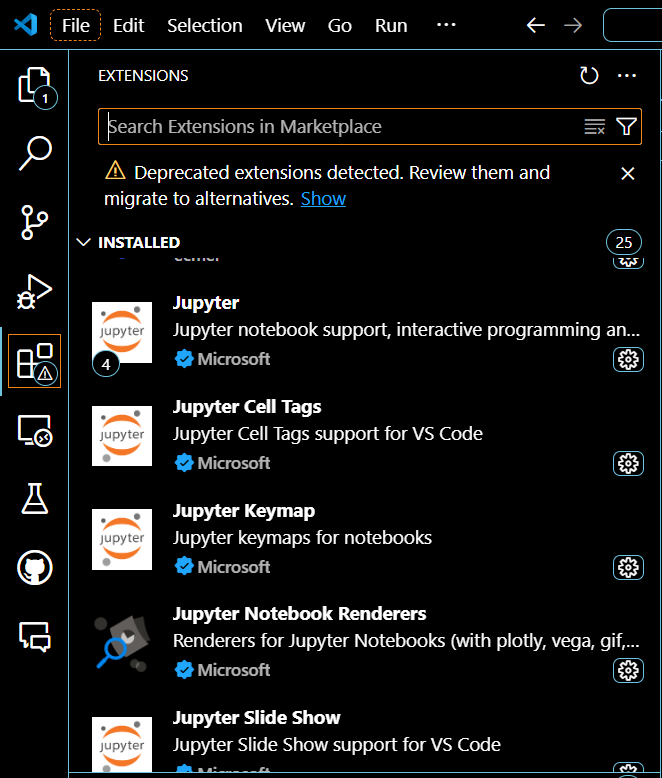Screen dimensions: 662x778
Task: Open the filter extensions menu
Action: click(x=626, y=127)
